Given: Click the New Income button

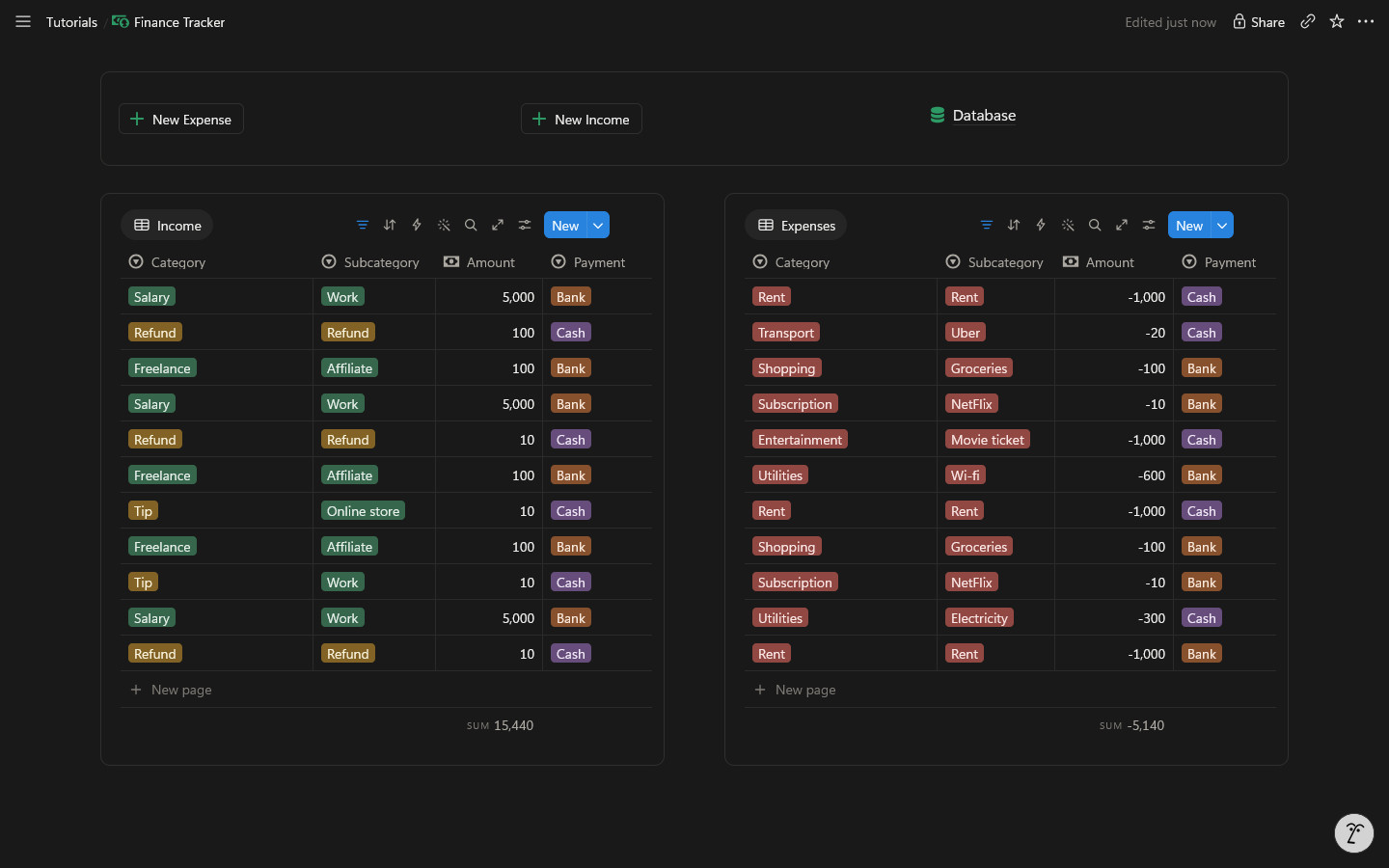Looking at the screenshot, I should click(x=582, y=119).
